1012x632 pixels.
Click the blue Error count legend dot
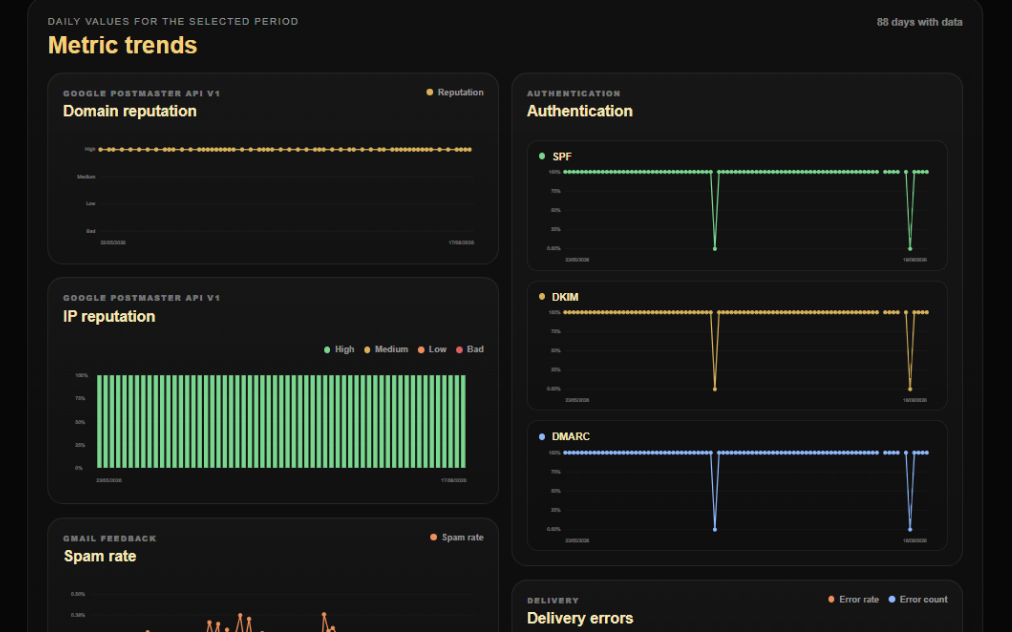click(x=892, y=599)
